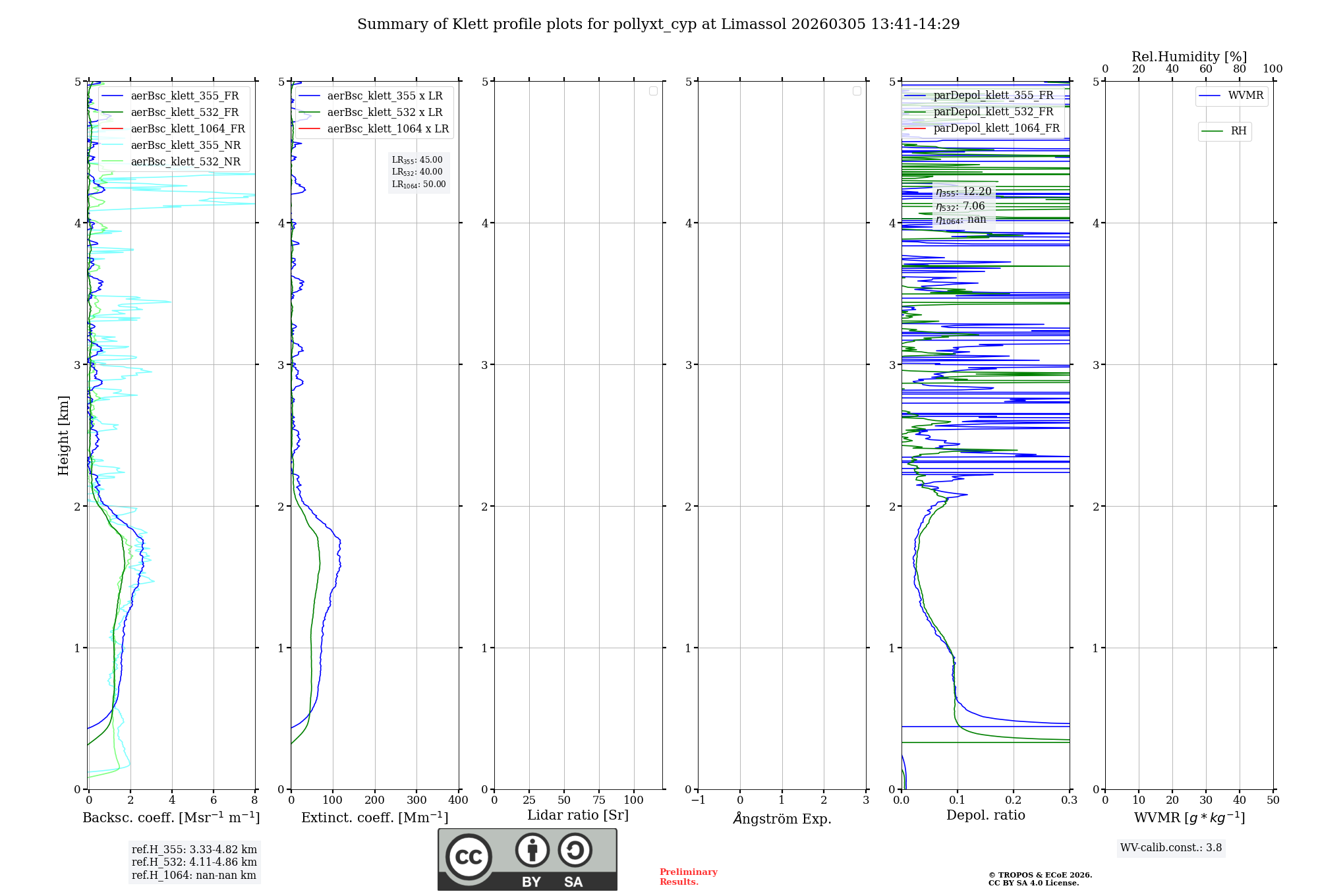Click empty legend box in Lidar ratio plot
The image size is (1318, 896).
653,91
